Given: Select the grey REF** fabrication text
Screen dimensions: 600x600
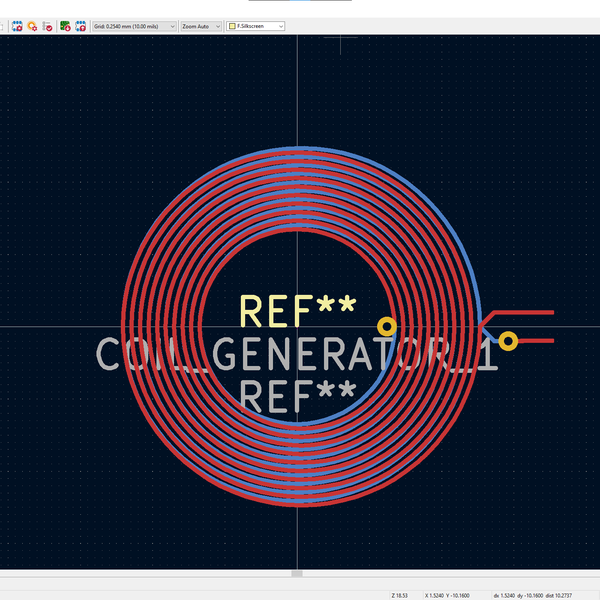Looking at the screenshot, I should 298,396.
